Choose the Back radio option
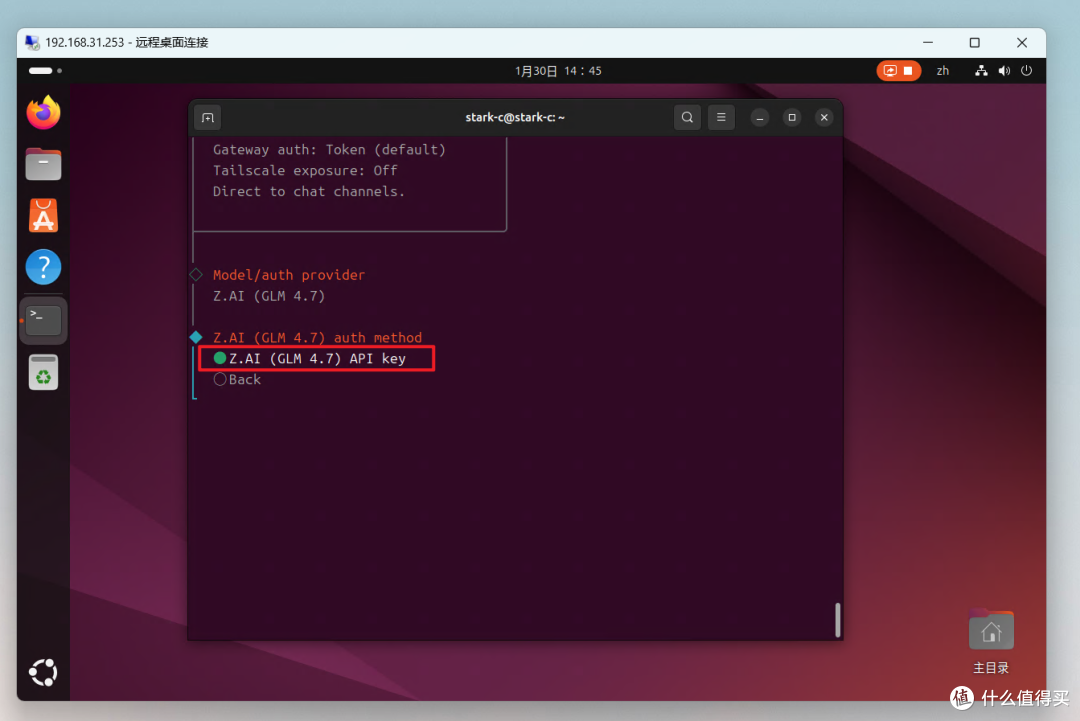 pyautogui.click(x=237, y=379)
